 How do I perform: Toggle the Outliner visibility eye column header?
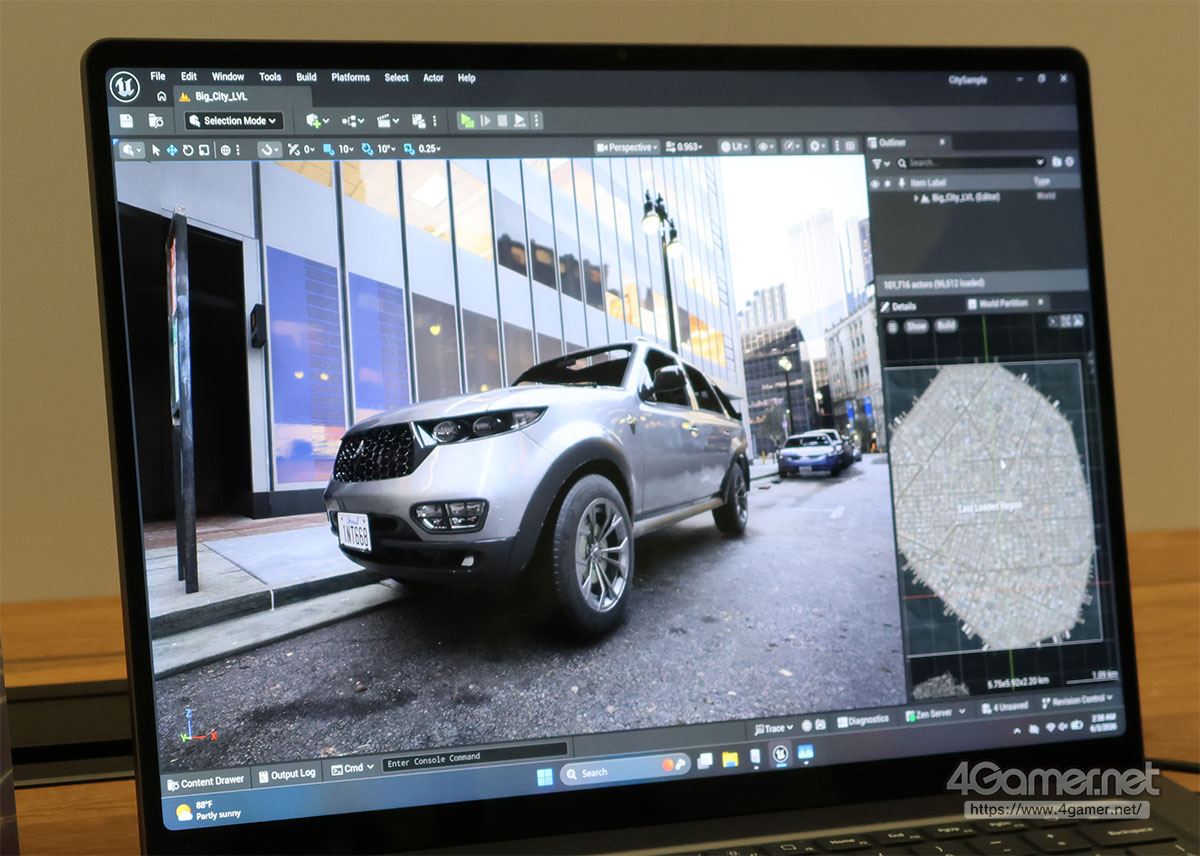[874, 183]
